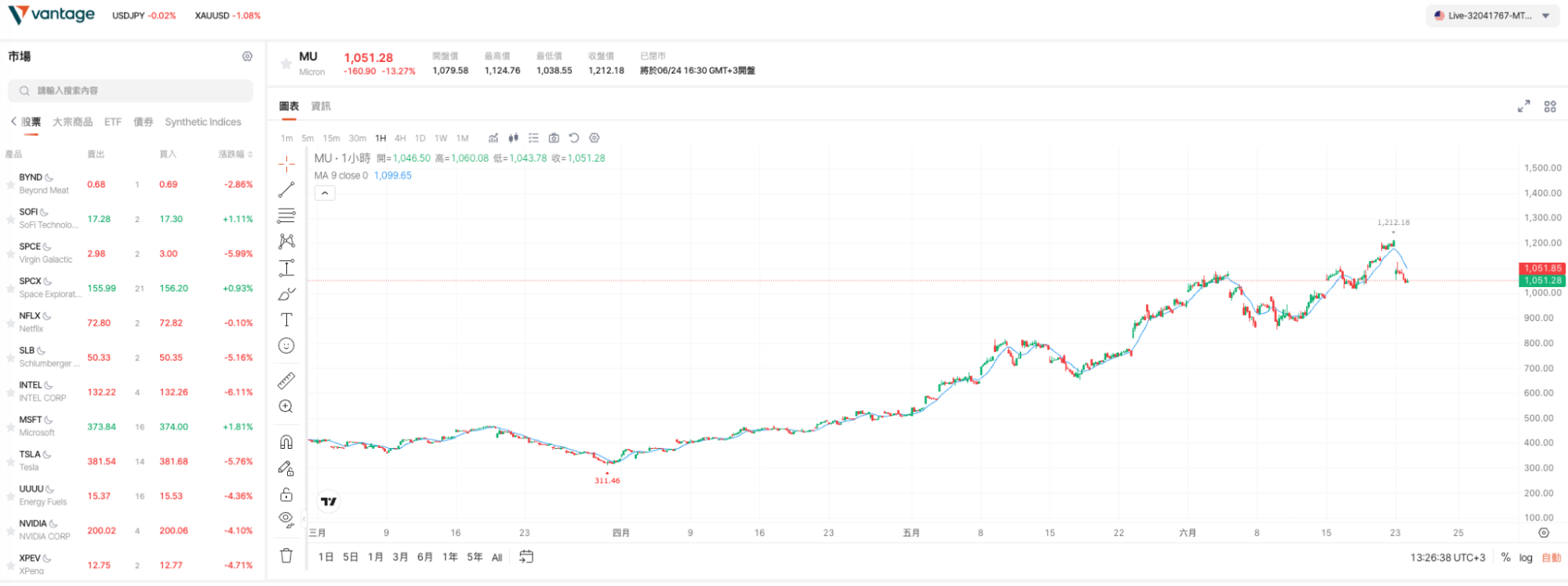Toggle favorite star for NFLX
Viewport: 1568px width, 586px height.
tap(10, 323)
